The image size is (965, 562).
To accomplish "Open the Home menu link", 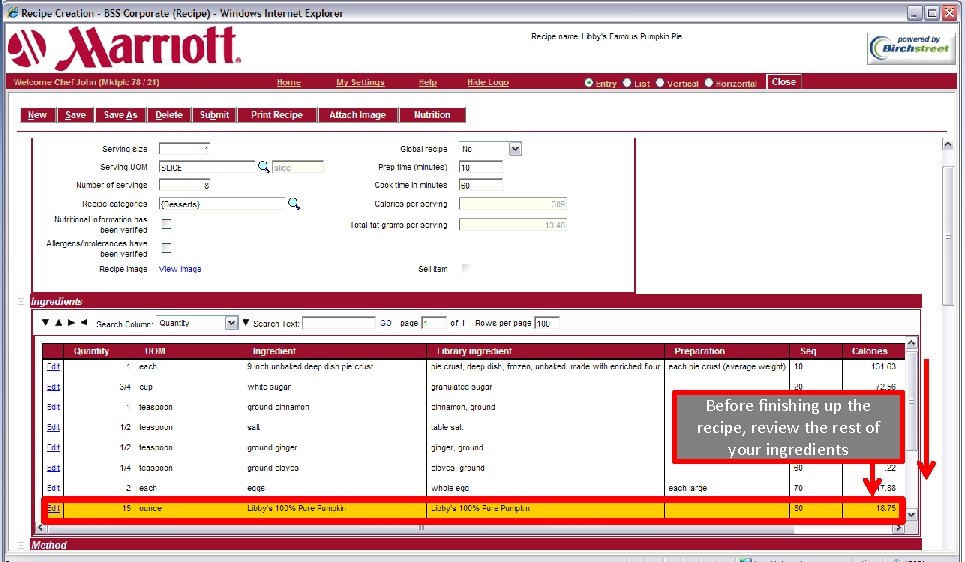I will 289,82.
